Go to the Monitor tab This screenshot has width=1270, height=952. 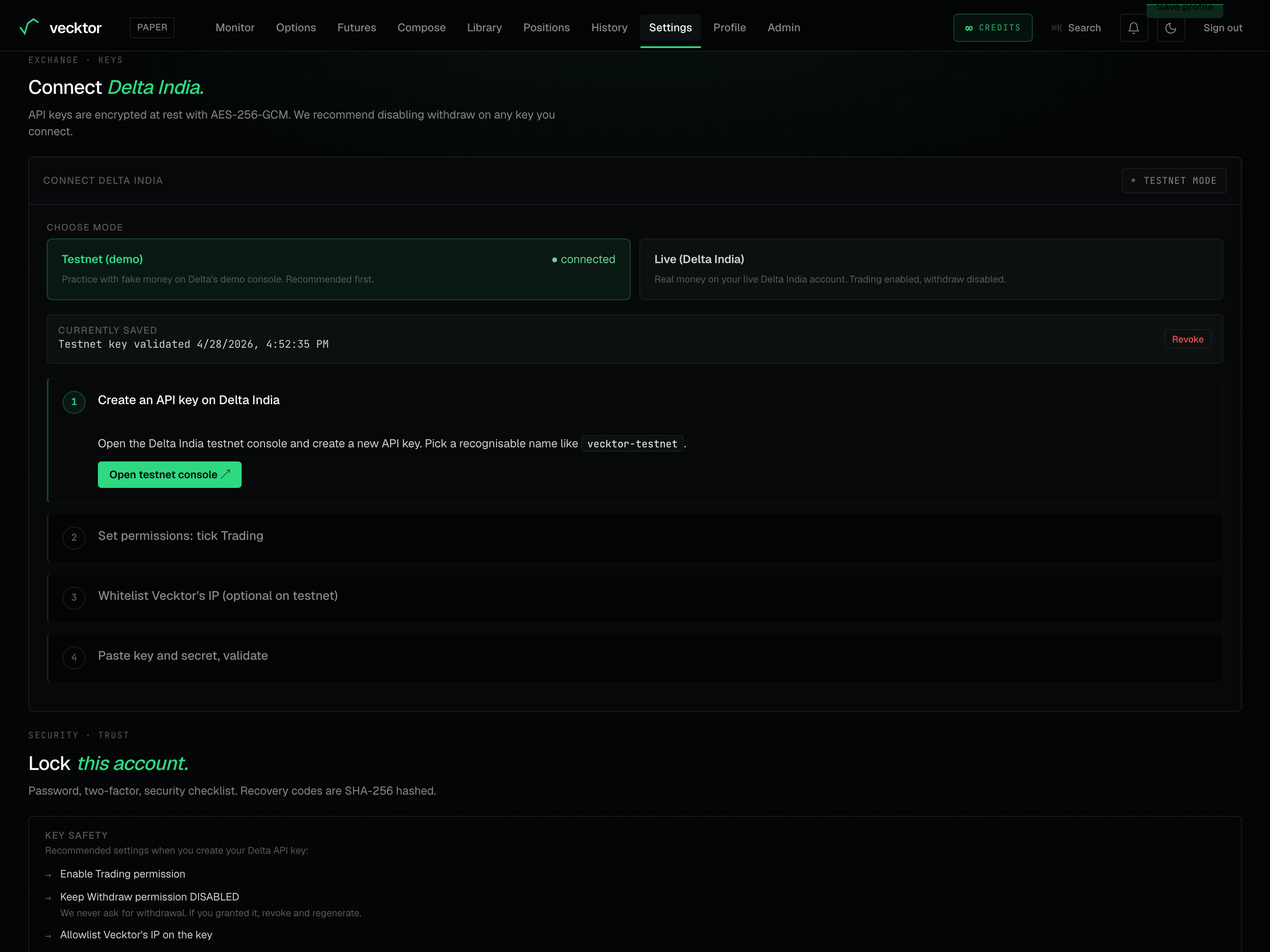click(235, 27)
